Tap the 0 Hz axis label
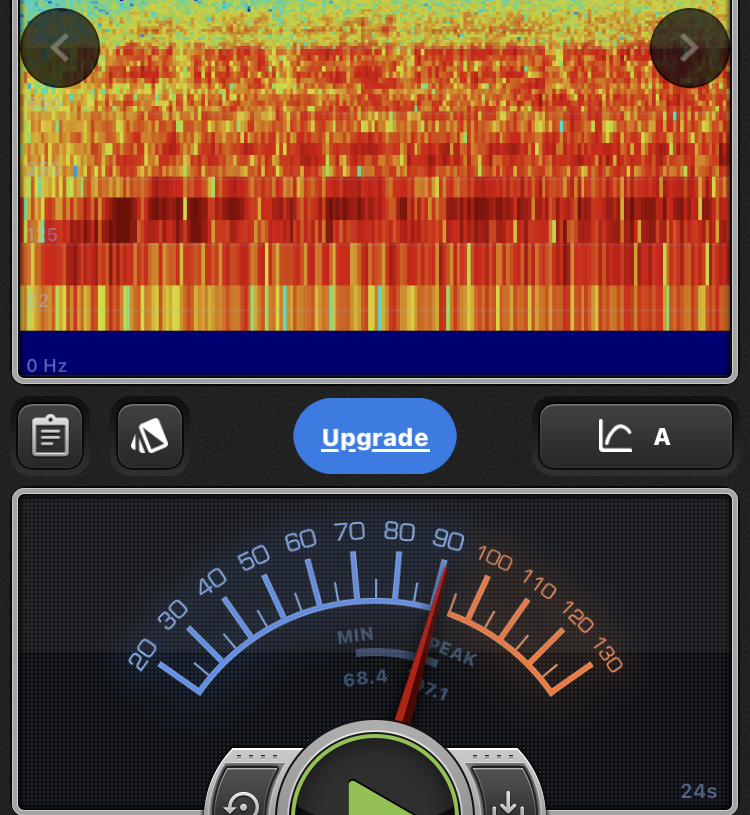 (x=47, y=366)
